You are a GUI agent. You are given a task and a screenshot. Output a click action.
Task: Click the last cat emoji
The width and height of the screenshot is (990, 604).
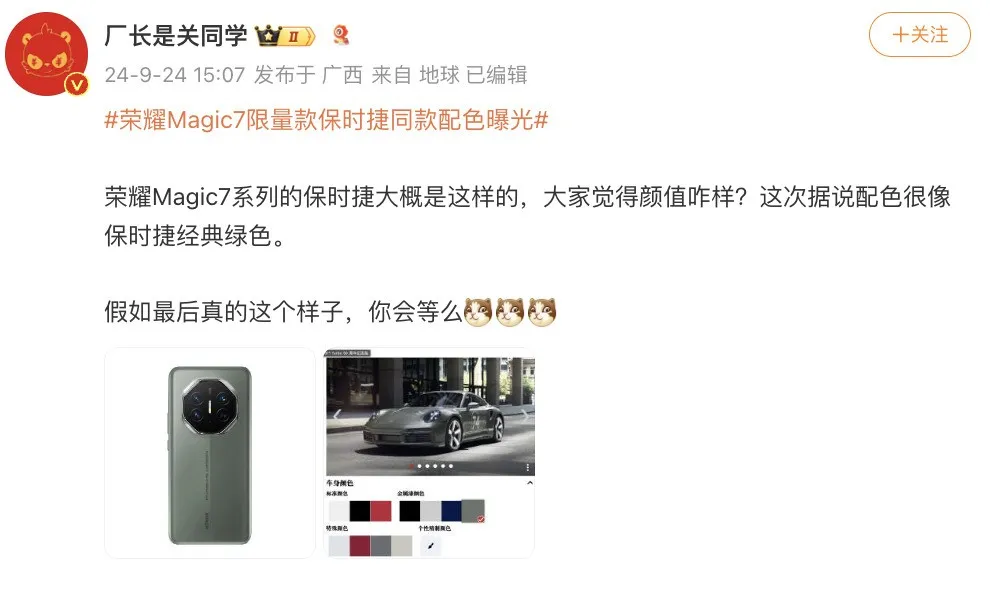click(x=542, y=312)
